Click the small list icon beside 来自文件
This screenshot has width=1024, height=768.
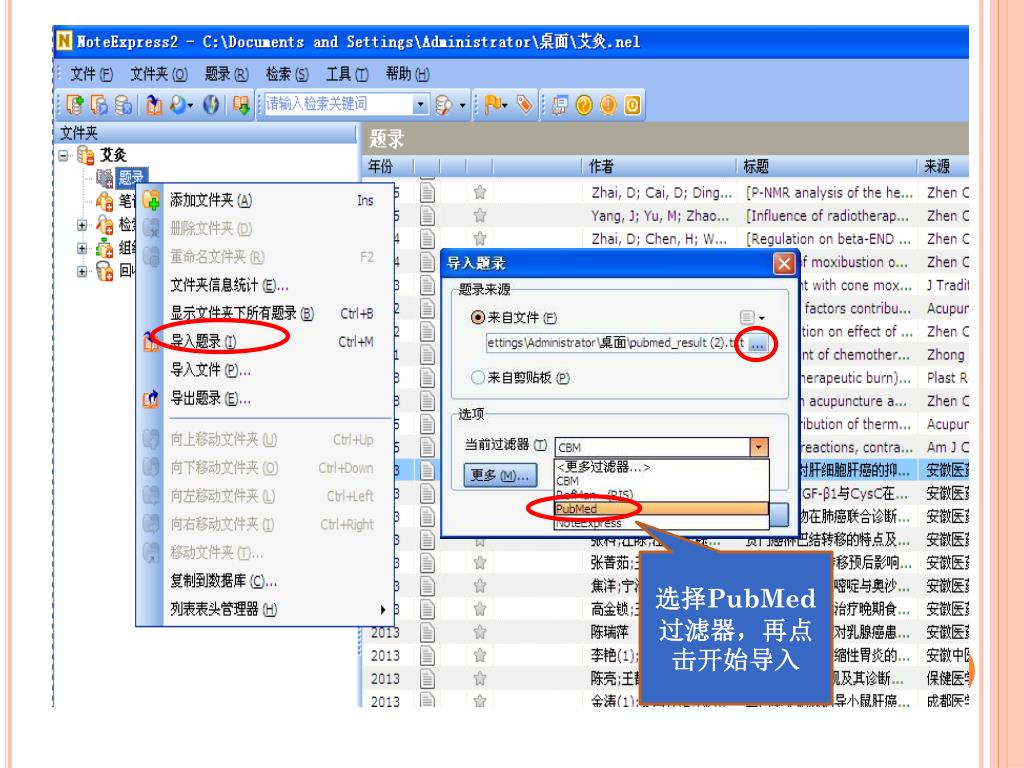tap(747, 317)
